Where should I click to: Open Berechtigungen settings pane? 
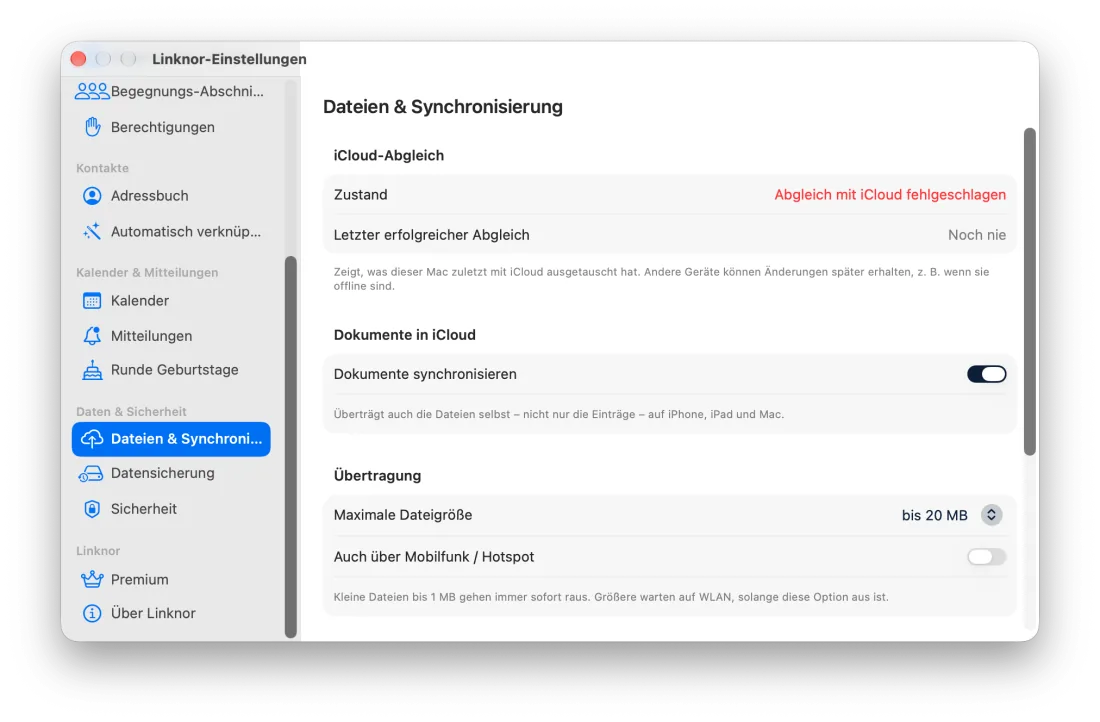pyautogui.click(x=171, y=127)
